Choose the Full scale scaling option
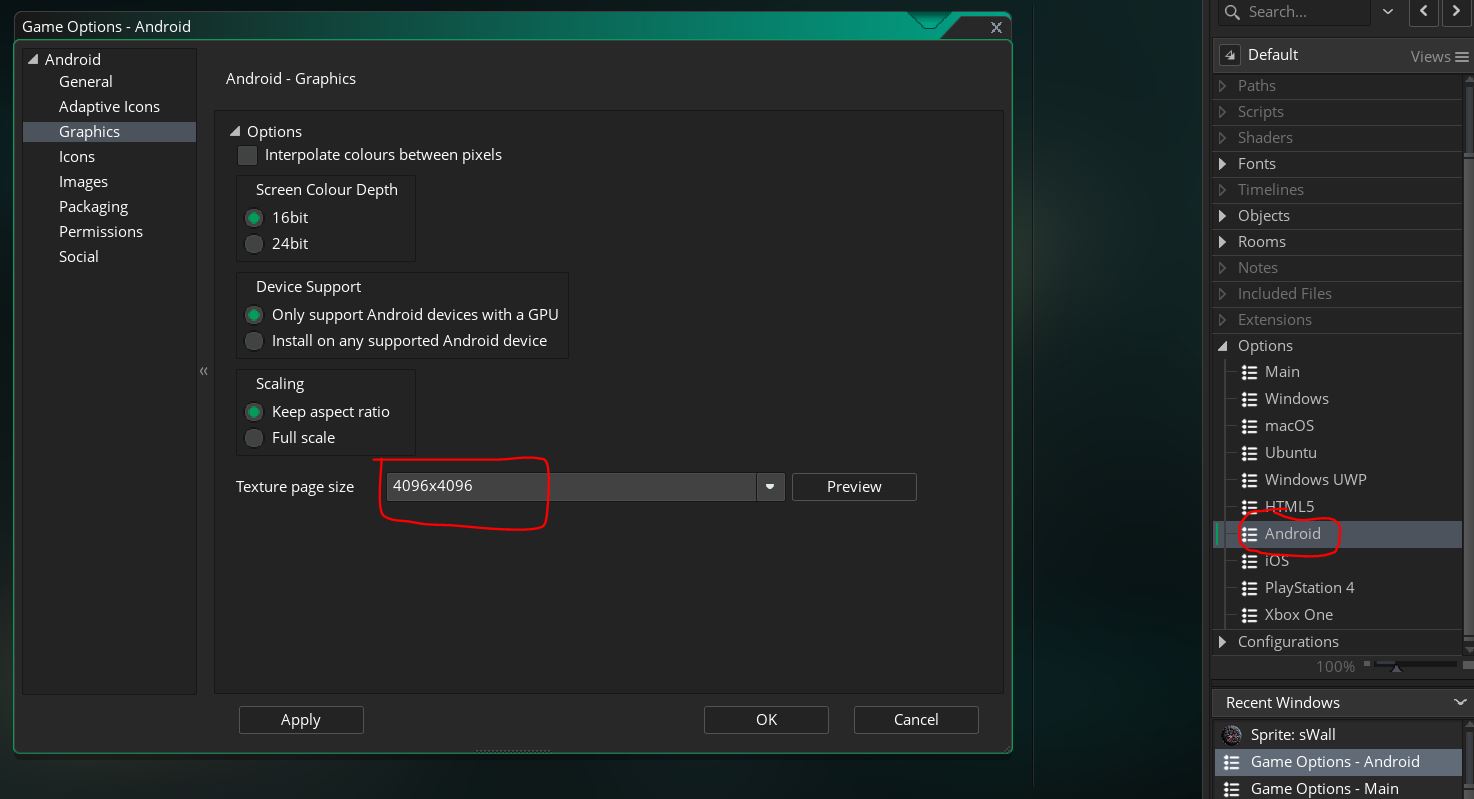 [254, 438]
